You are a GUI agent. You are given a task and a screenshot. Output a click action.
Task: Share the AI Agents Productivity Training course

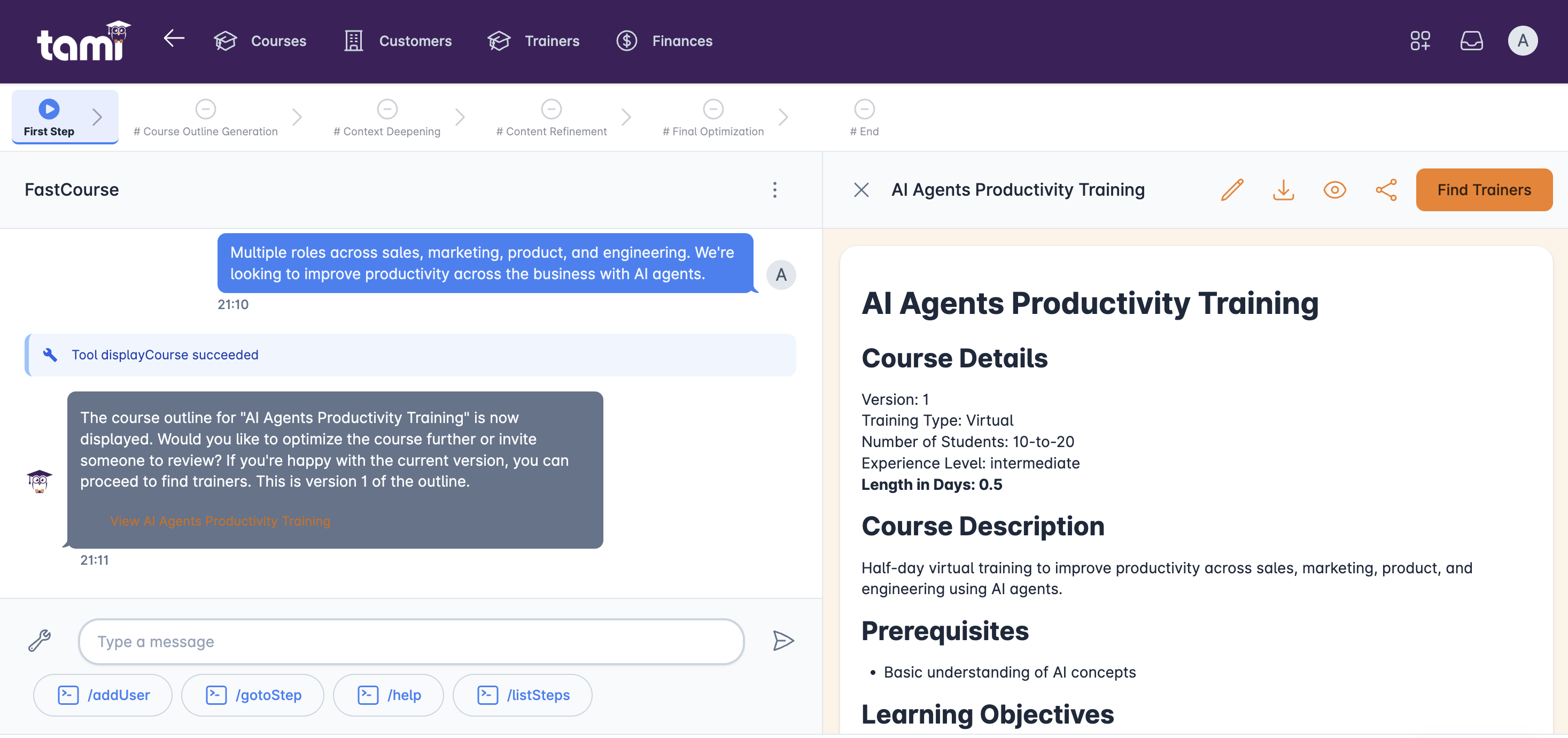point(1387,189)
